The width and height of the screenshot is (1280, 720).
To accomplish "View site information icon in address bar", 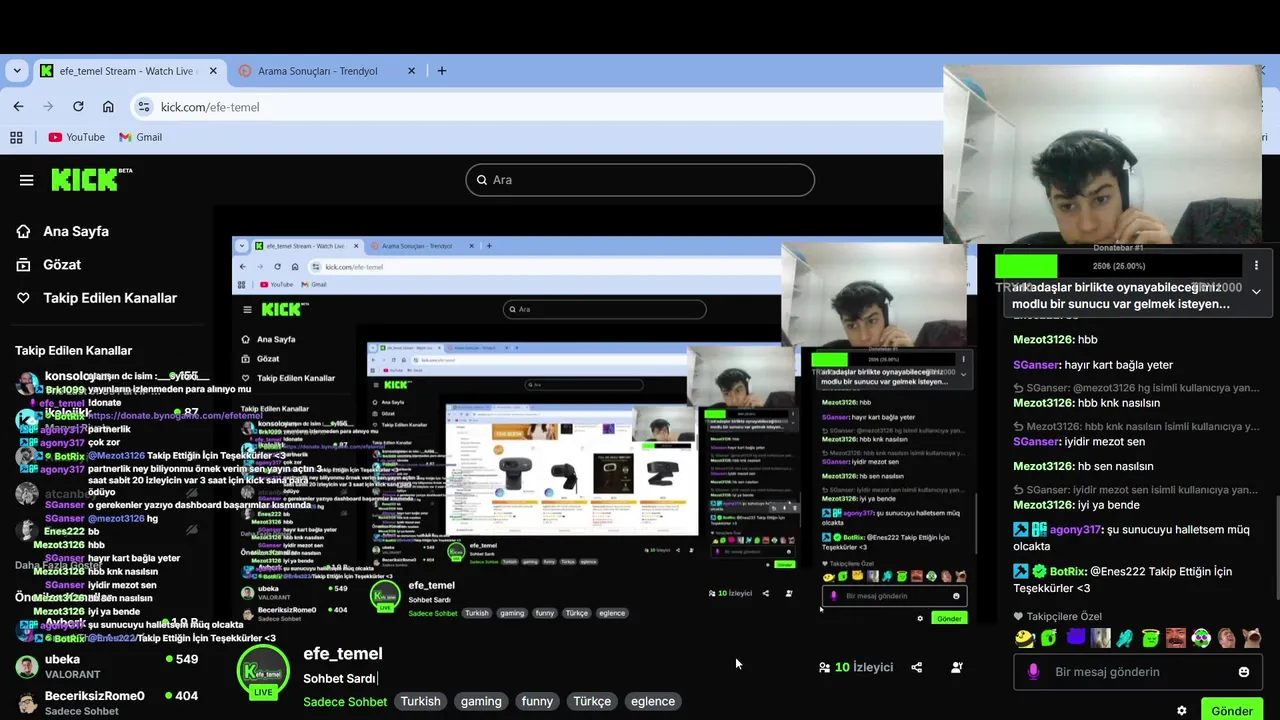I will coord(143,107).
